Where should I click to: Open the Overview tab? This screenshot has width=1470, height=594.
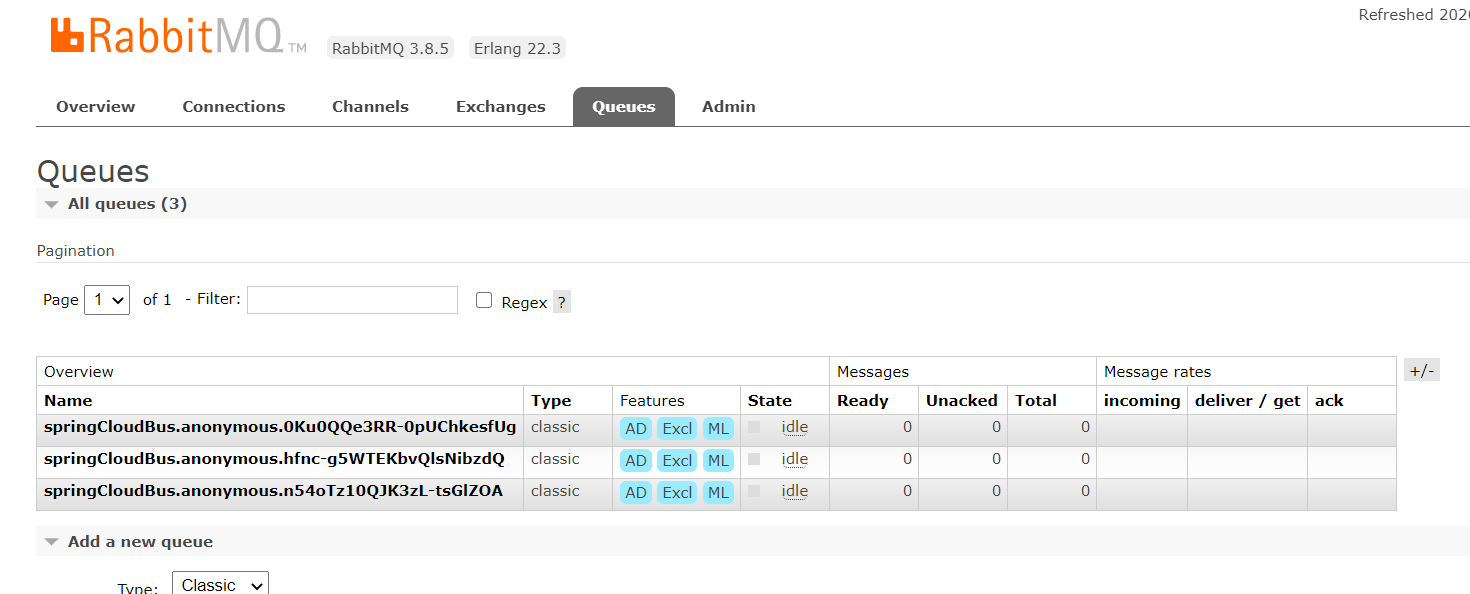coord(96,107)
